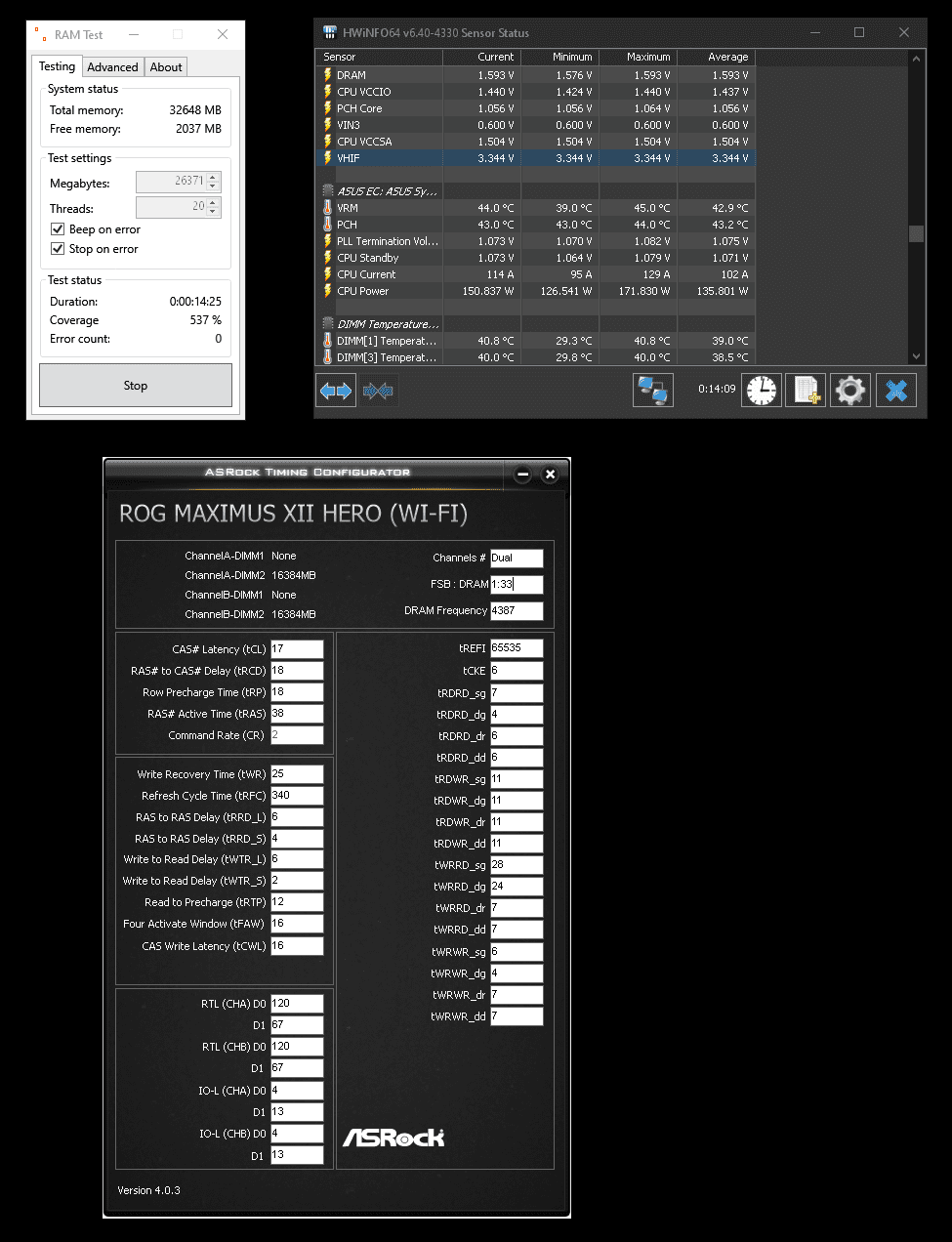
Task: Click the VHIF row lightning icon
Action: tap(328, 157)
